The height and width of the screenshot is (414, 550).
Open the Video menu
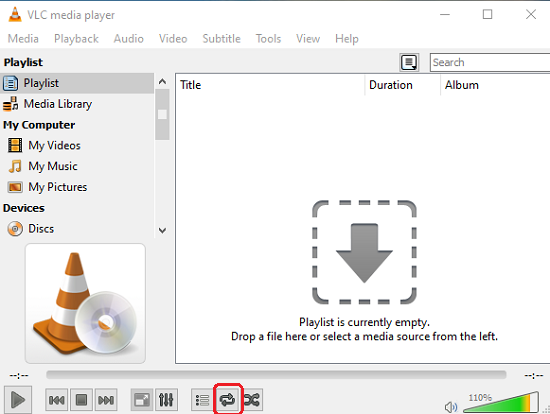pos(173,39)
